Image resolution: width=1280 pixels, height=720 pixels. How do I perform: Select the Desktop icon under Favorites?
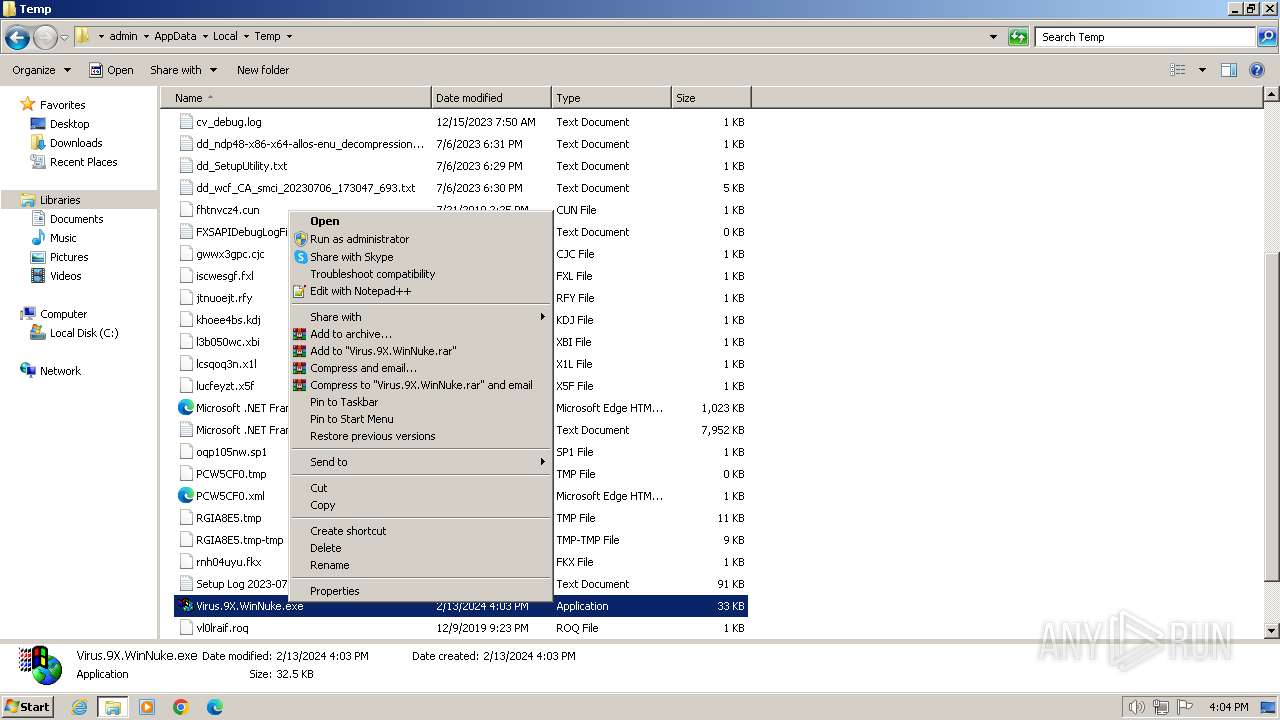point(38,124)
